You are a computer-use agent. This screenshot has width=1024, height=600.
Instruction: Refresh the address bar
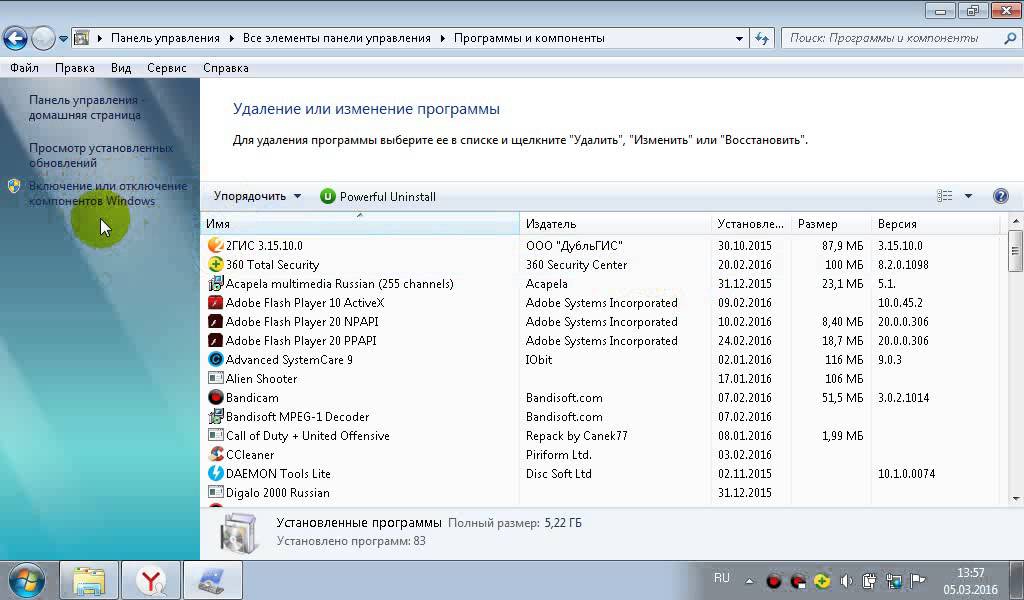coord(761,39)
